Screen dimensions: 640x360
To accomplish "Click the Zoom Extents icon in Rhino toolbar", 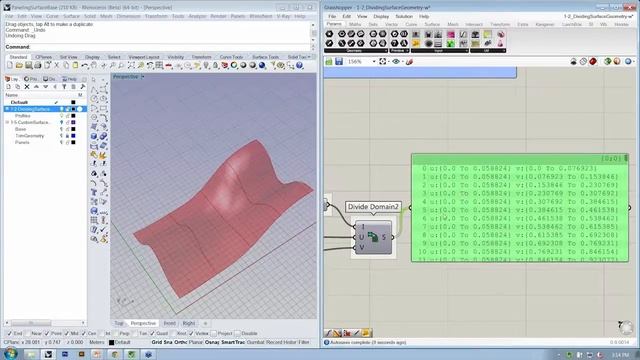I will pos(131,65).
